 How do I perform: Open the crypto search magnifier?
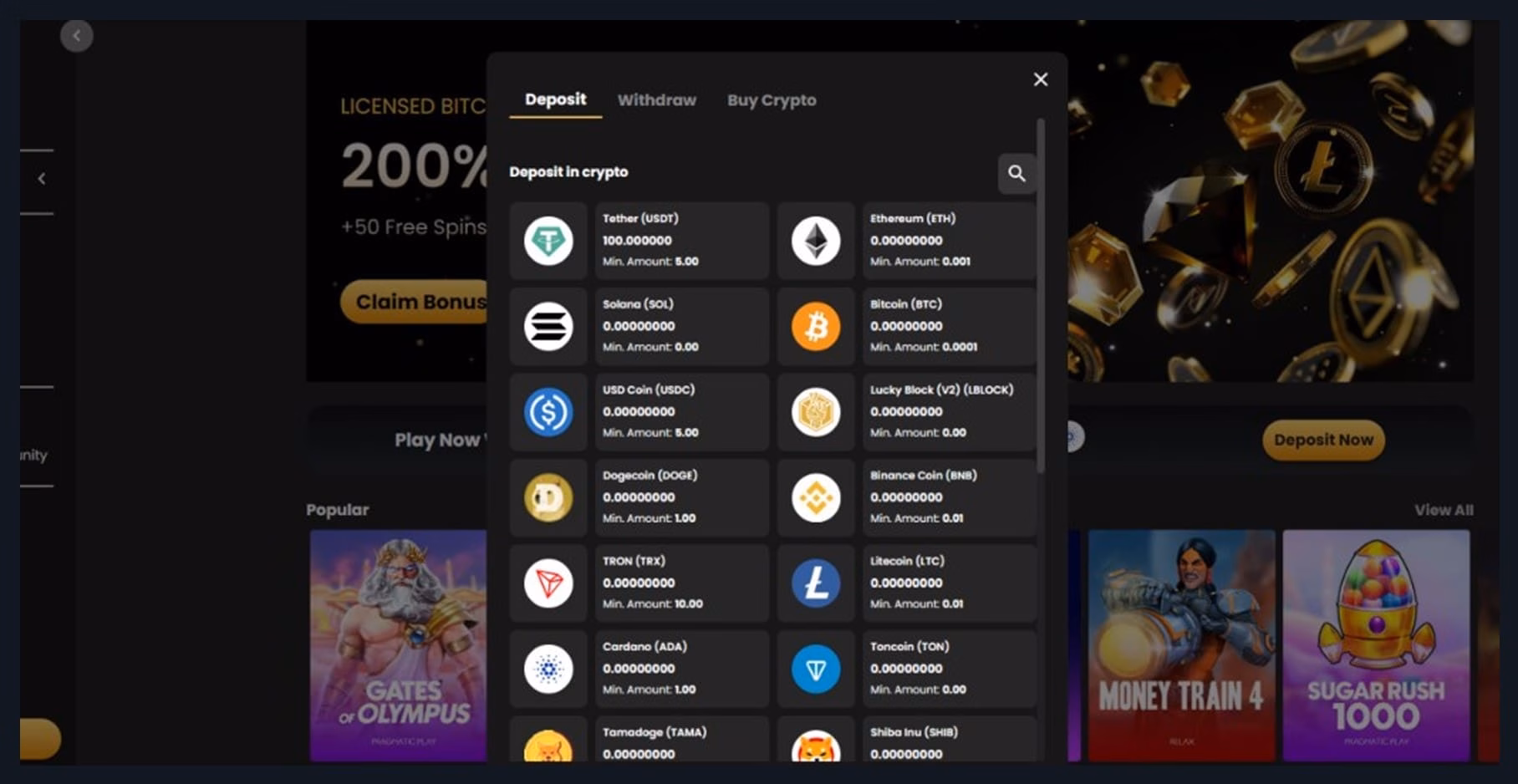1016,173
